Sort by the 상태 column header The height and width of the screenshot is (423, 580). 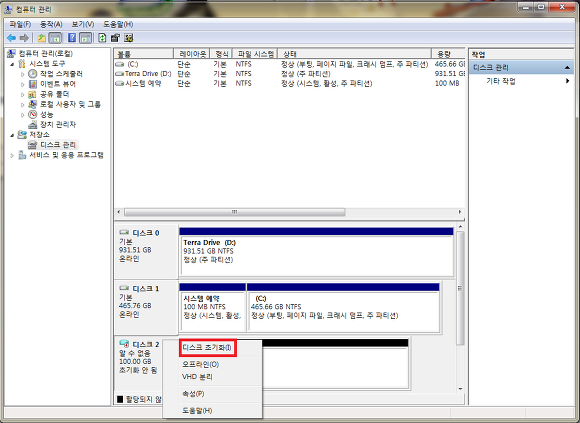[354, 54]
